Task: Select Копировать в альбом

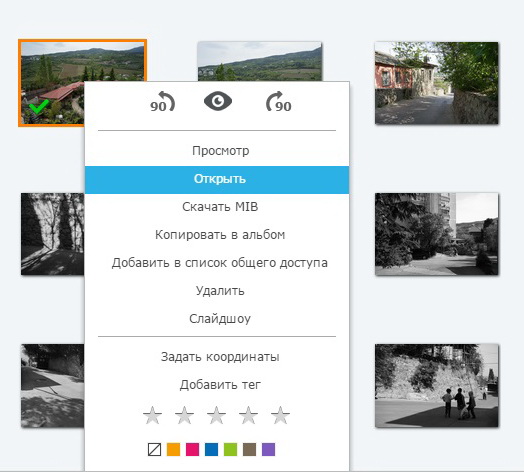Action: 220,235
